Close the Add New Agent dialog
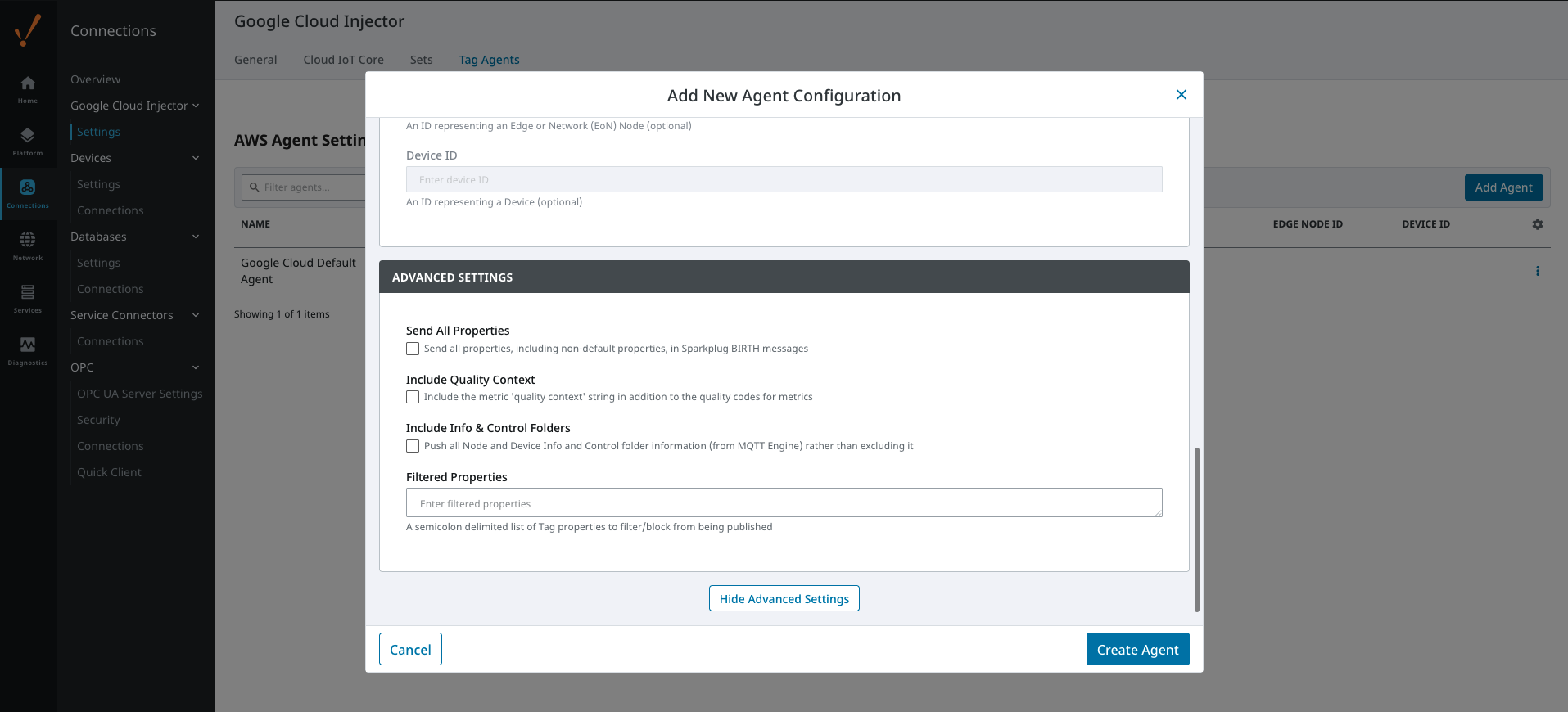 tap(1182, 95)
